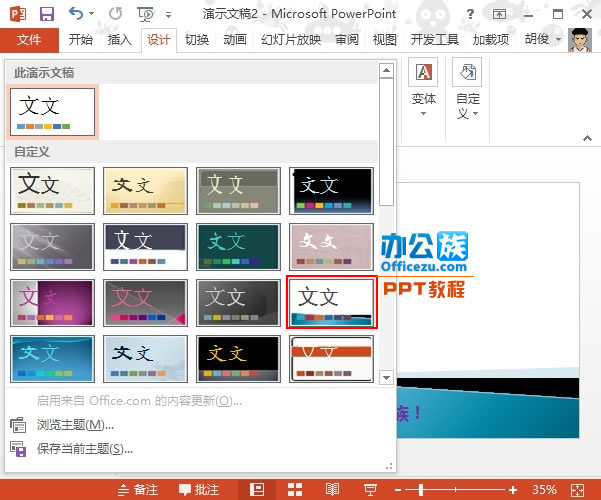601x500 pixels.
Task: Undo the last action
Action: [x=76, y=14]
